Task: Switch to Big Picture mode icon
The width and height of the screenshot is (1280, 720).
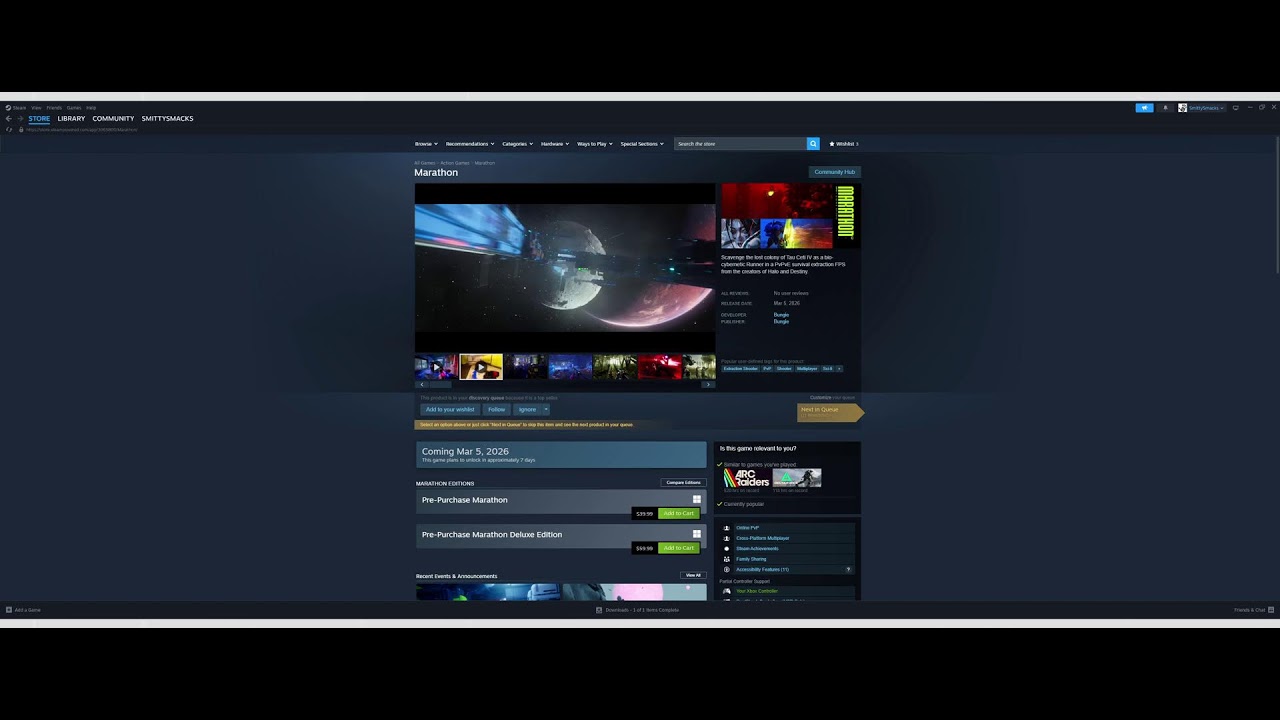Action: point(1235,108)
